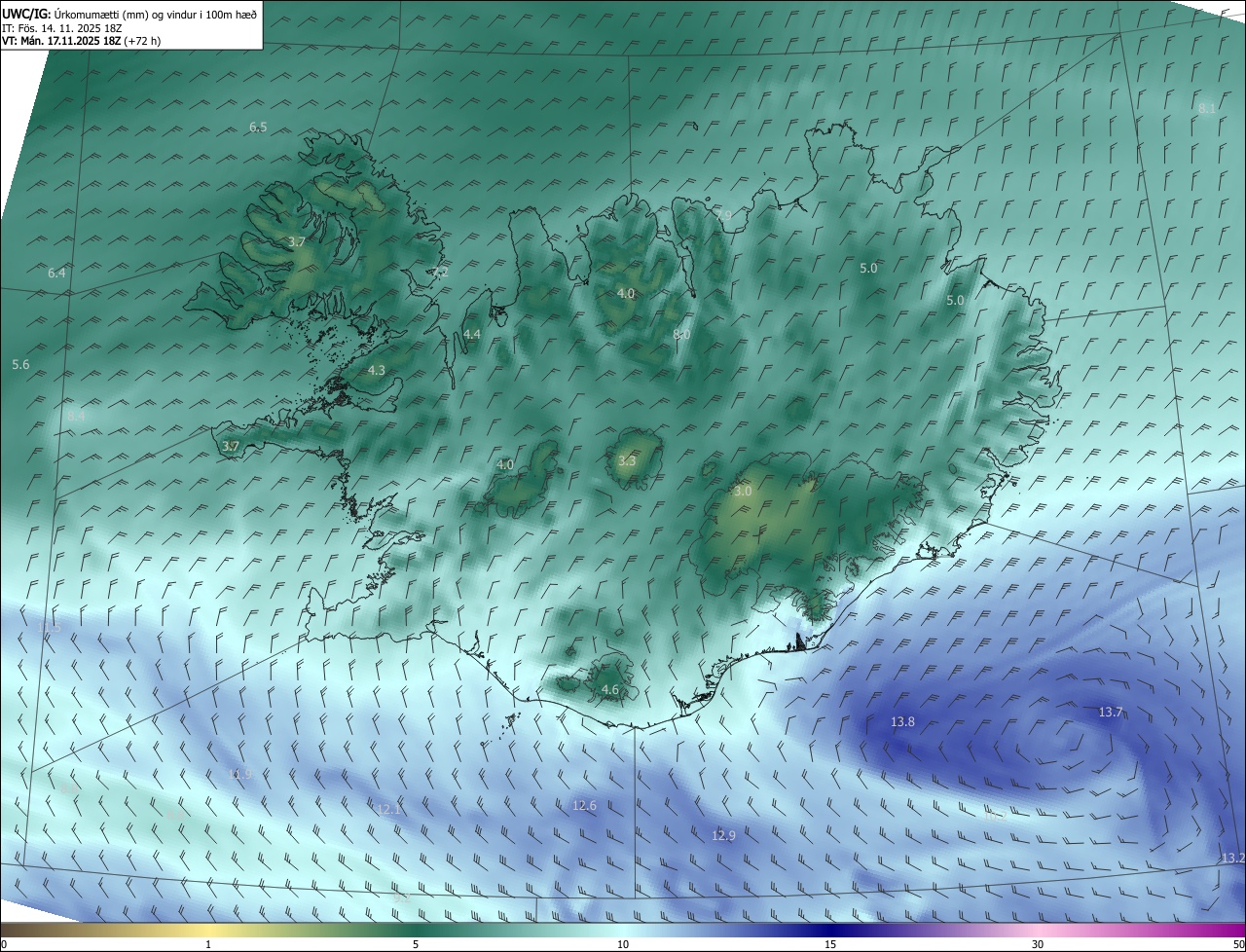Click the 4.3 value label
Image resolution: width=1246 pixels, height=952 pixels.
click(x=377, y=371)
